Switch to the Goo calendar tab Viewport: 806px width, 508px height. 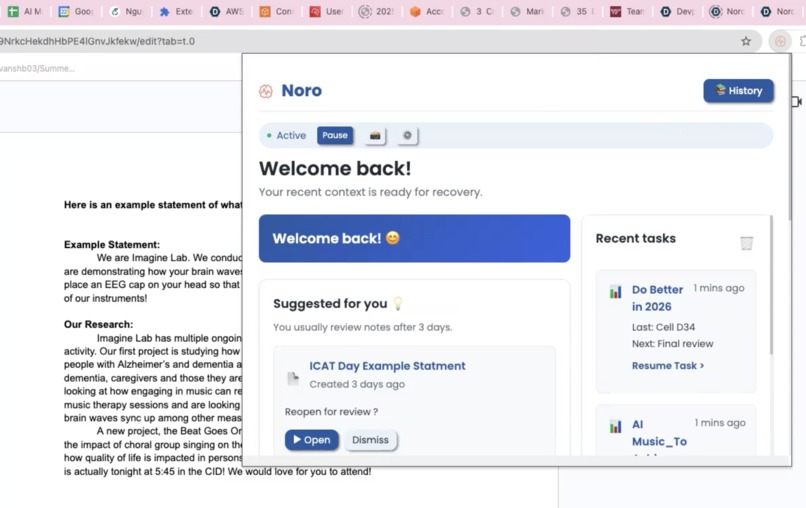click(x=76, y=11)
